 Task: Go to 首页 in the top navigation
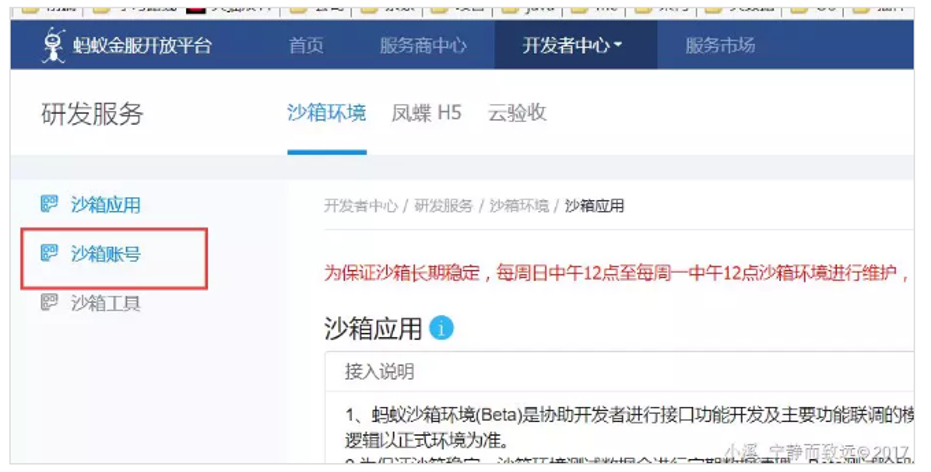(306, 45)
